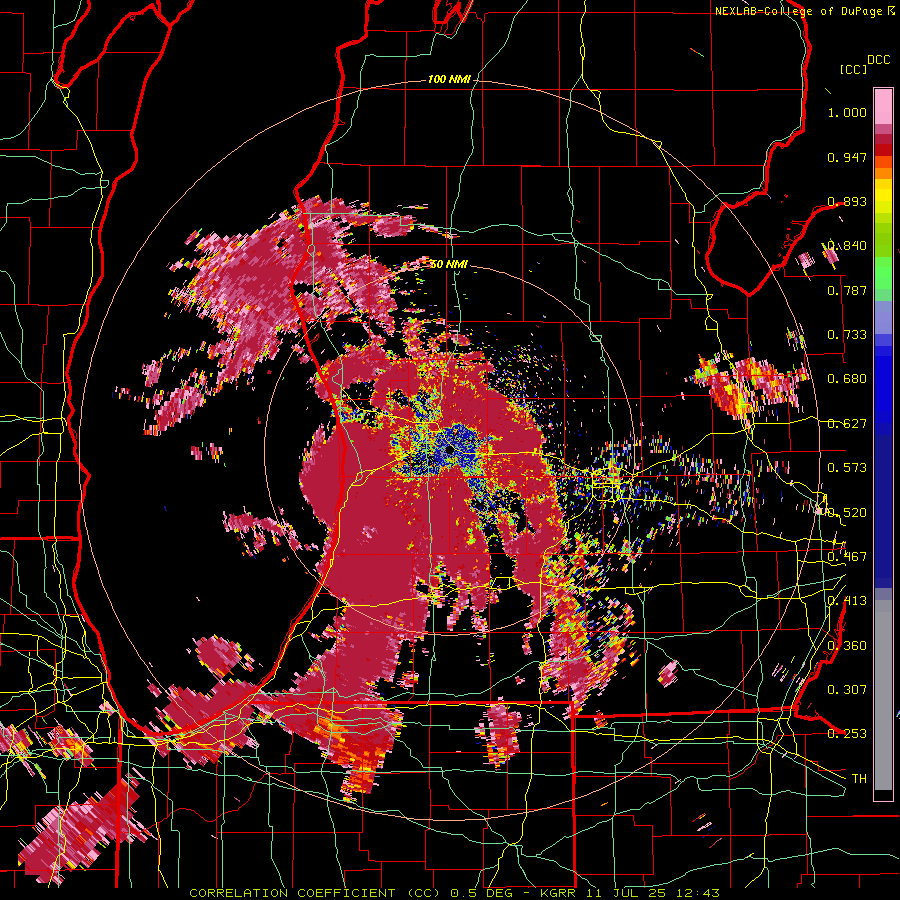The image size is (900, 900).
Task: Click the [CC] legend unit label
Action: pos(854,69)
